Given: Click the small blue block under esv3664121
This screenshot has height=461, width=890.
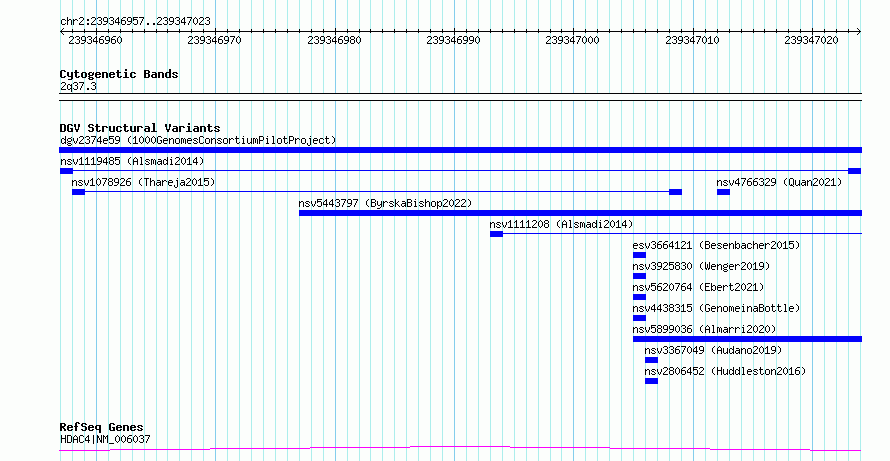Looking at the screenshot, I should pos(639,255).
